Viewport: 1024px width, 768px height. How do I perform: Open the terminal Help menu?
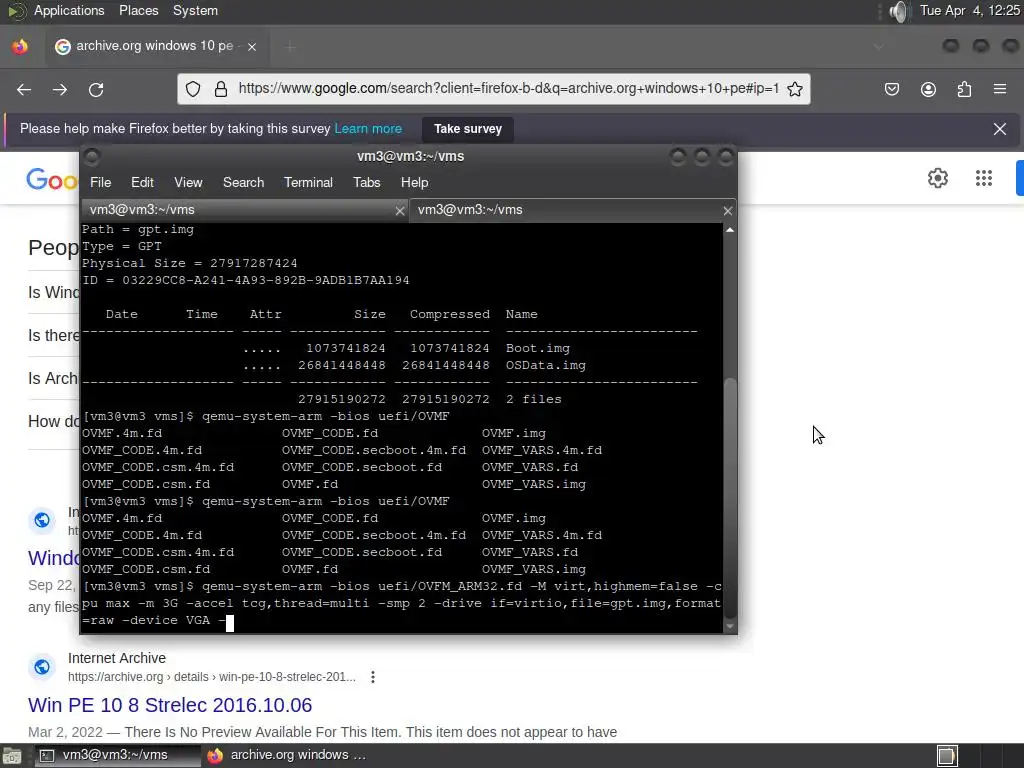click(415, 183)
